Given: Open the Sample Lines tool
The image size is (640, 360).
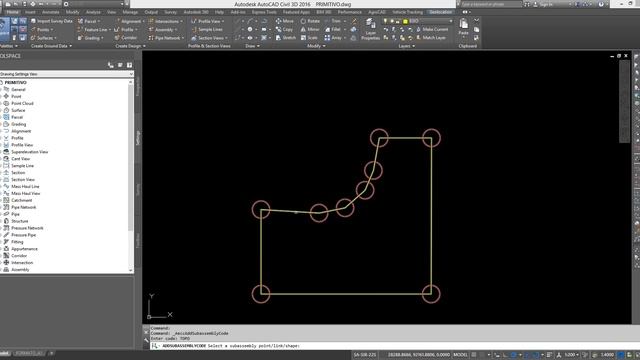Looking at the screenshot, I should (x=207, y=29).
